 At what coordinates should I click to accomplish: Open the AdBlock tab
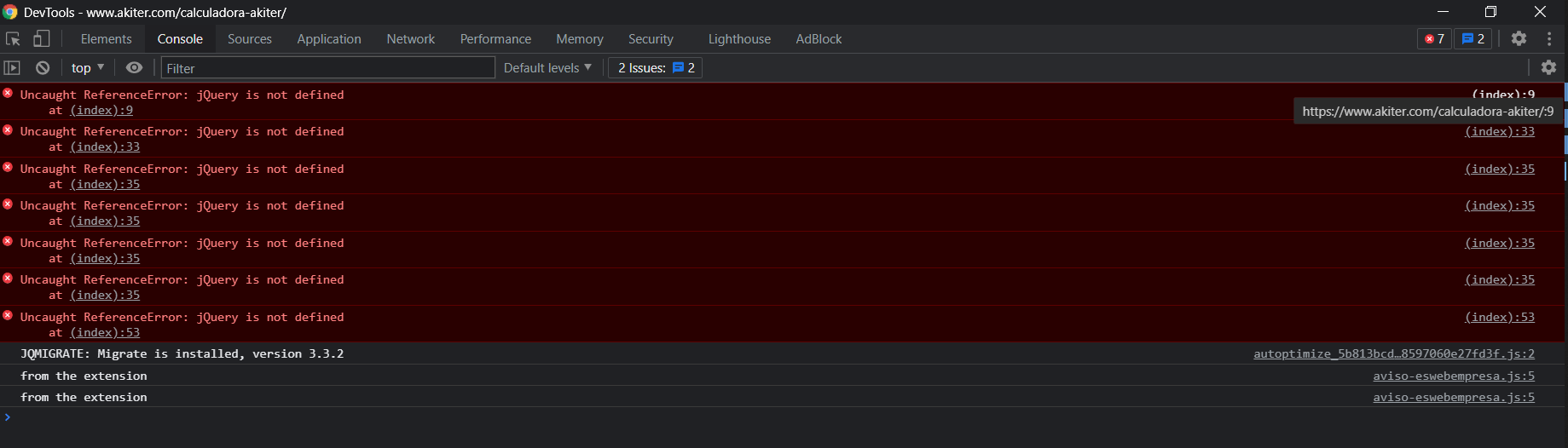click(819, 39)
